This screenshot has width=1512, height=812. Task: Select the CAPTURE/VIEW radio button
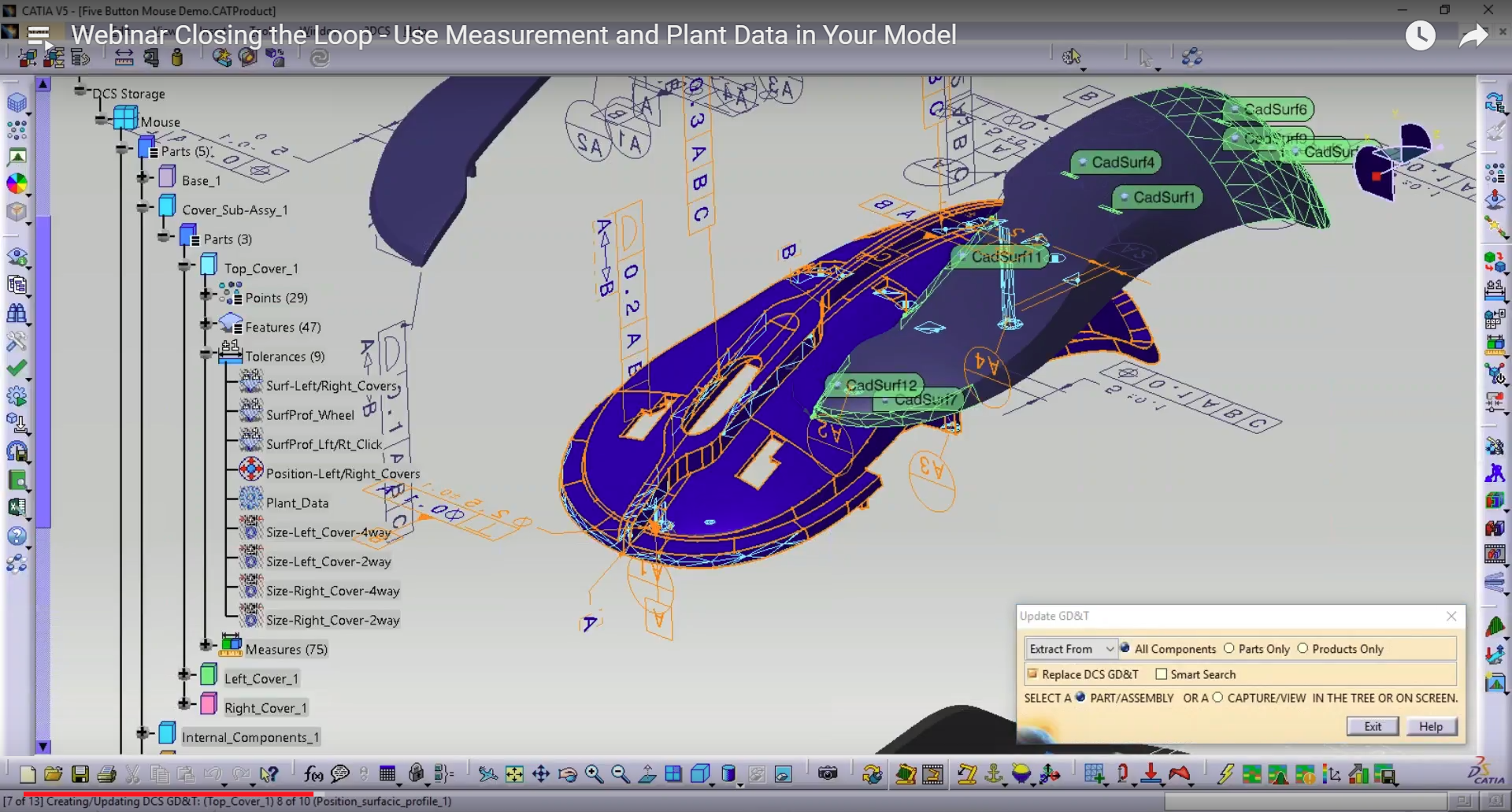[1217, 697]
